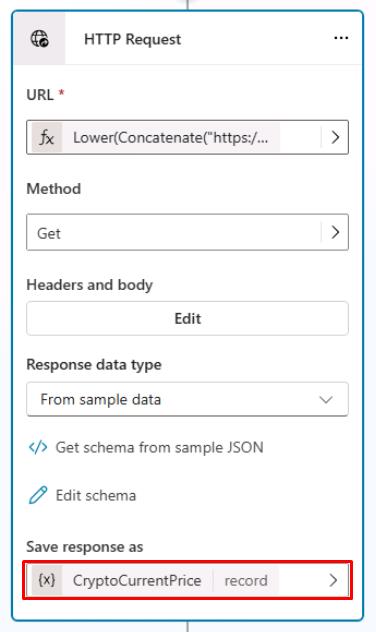This screenshot has height=632, width=376.
Task: Open the Method field chevron arrow
Action: (x=335, y=232)
